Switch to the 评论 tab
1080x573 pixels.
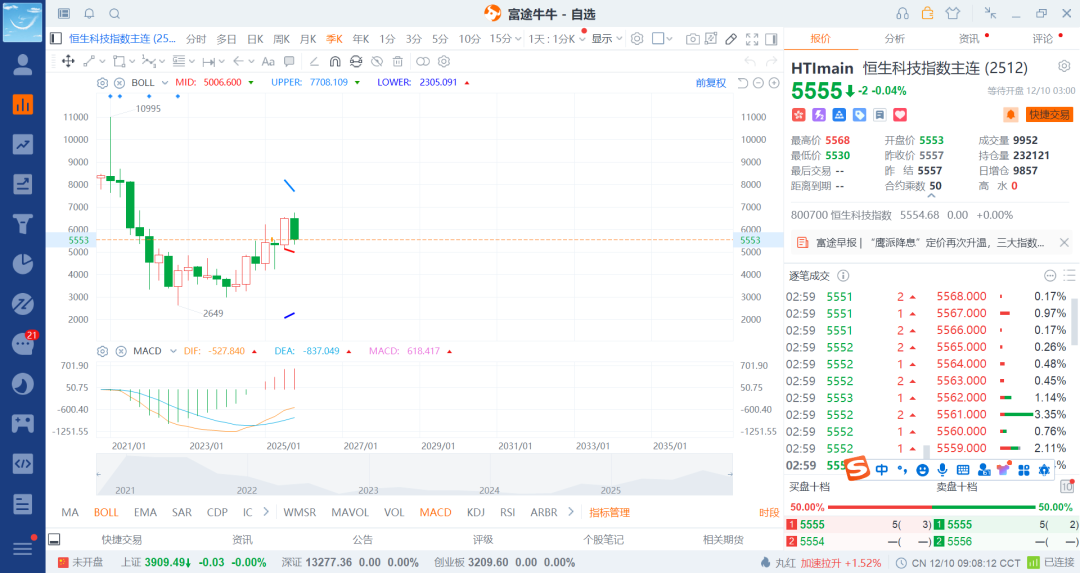point(1043,39)
